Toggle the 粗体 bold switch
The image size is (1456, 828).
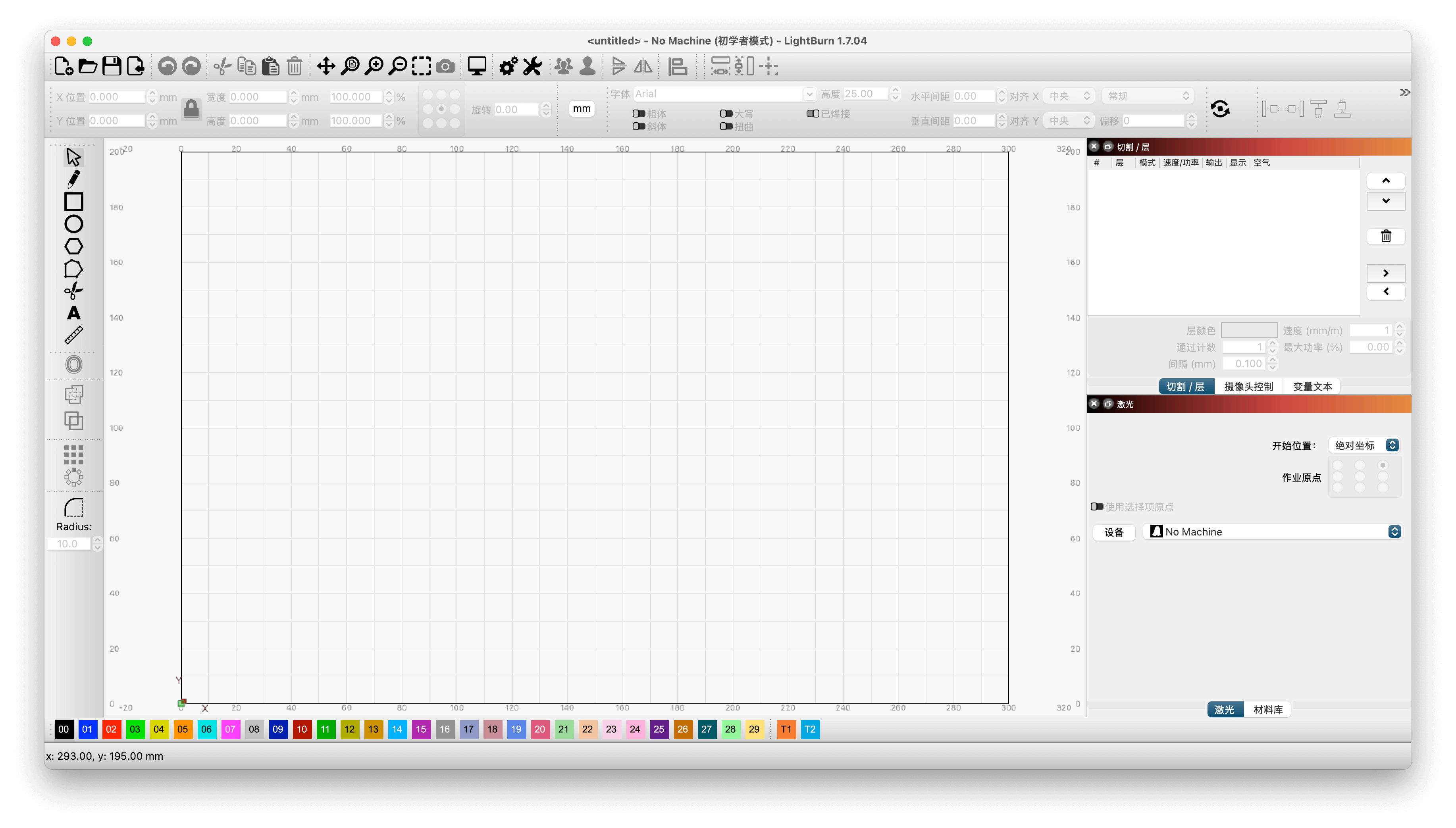pyautogui.click(x=638, y=114)
